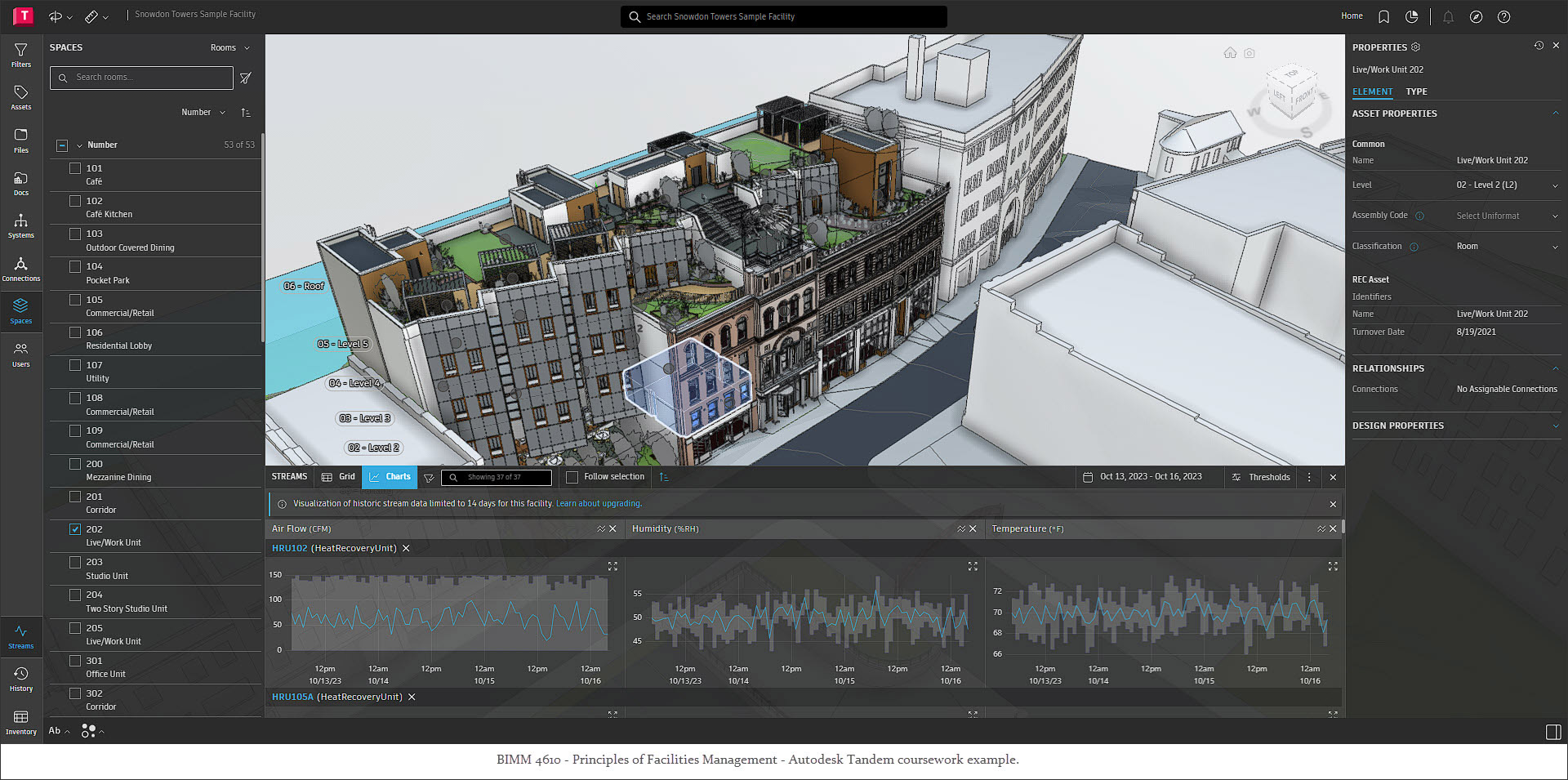Expand the Design Properties section
The height and width of the screenshot is (780, 1568).
(x=1555, y=426)
